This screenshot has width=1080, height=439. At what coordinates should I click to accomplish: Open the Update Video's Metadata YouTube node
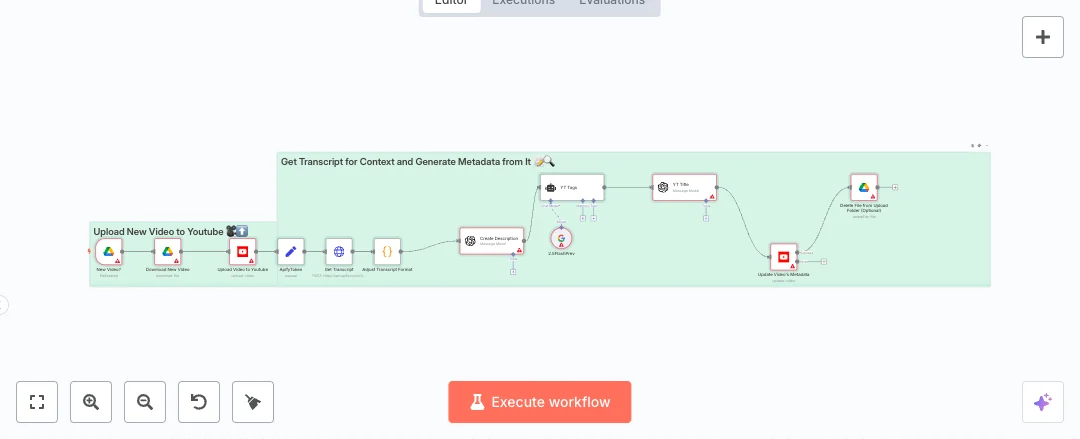784,257
